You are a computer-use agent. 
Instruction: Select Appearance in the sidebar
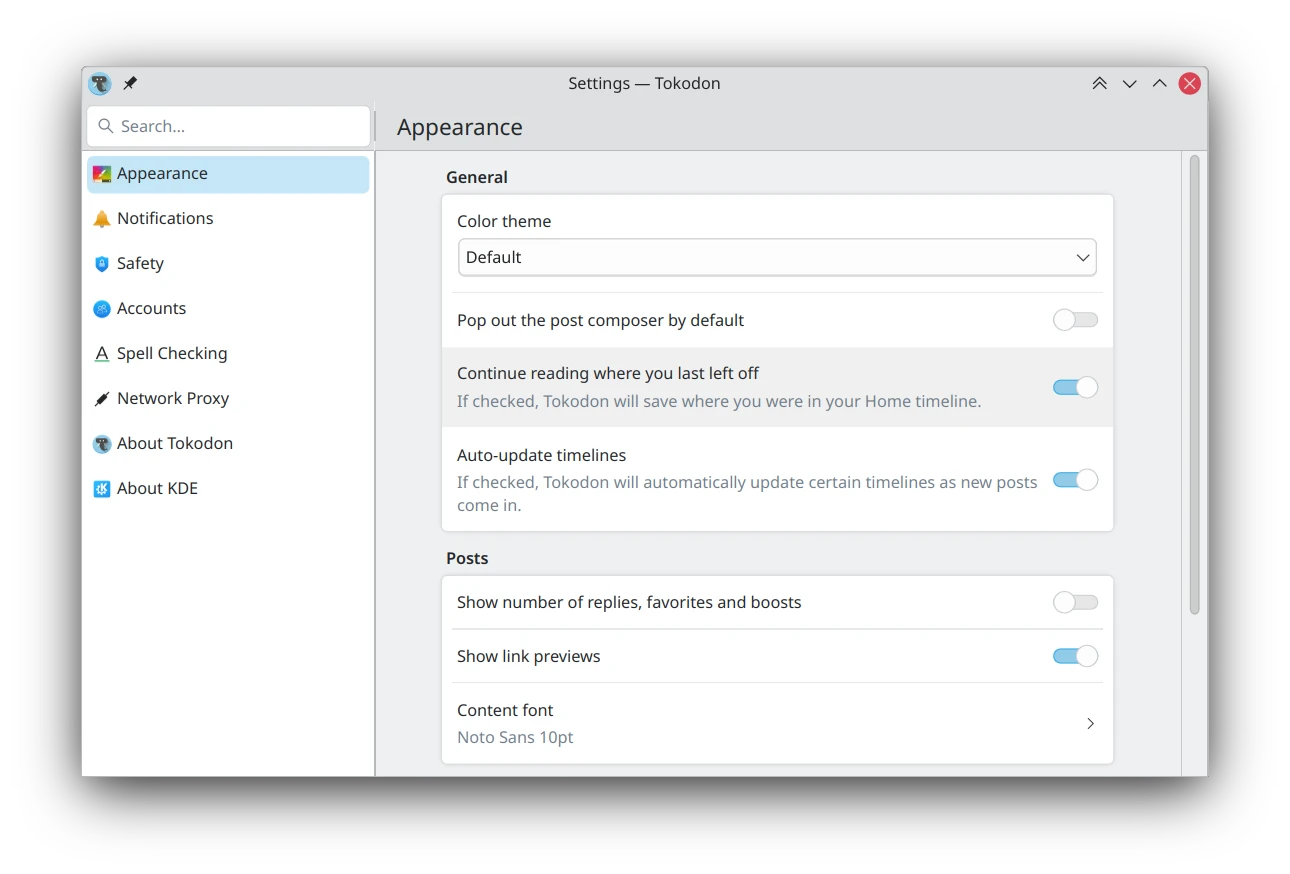(x=228, y=174)
